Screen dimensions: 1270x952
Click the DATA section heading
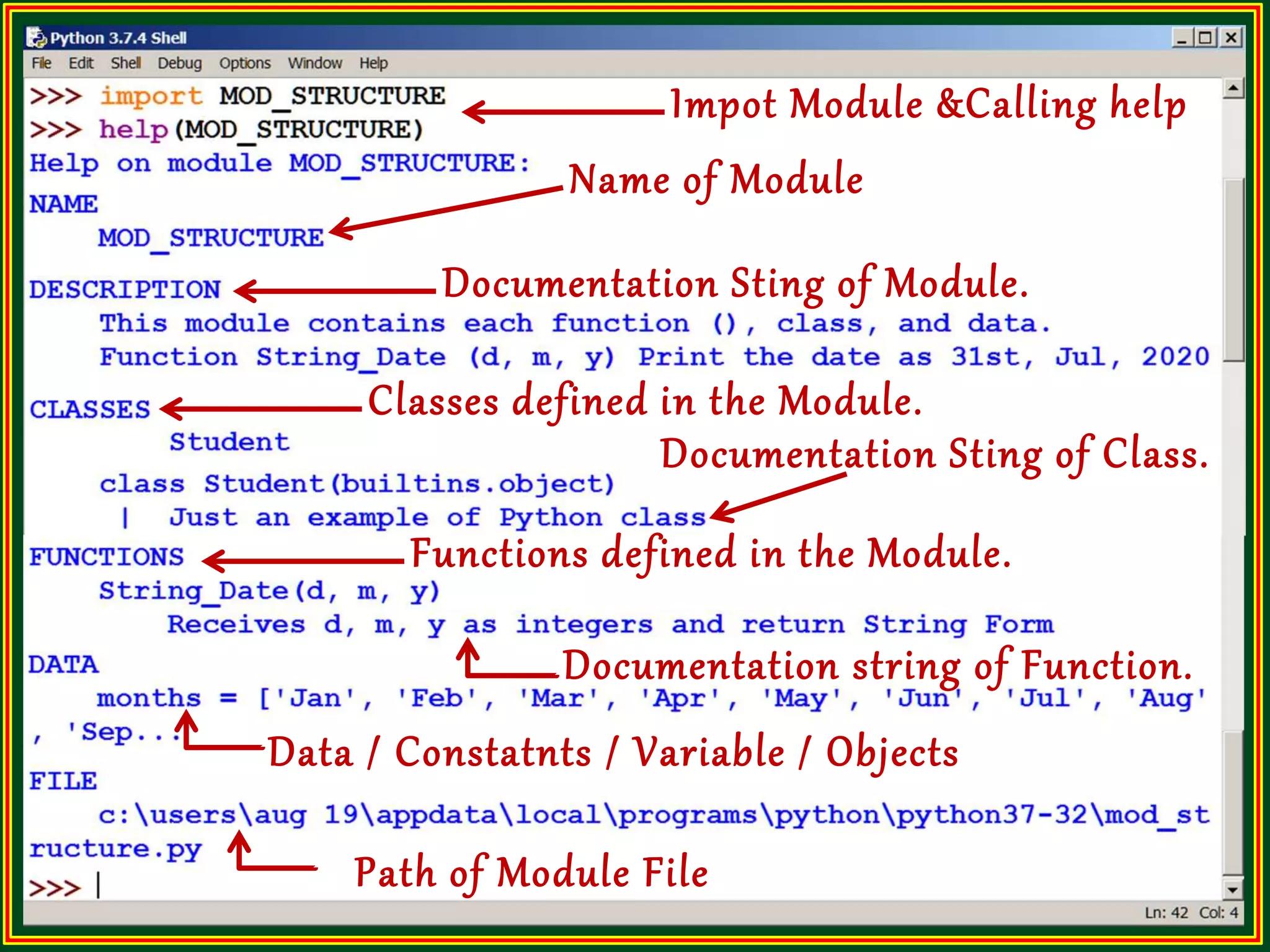(63, 665)
